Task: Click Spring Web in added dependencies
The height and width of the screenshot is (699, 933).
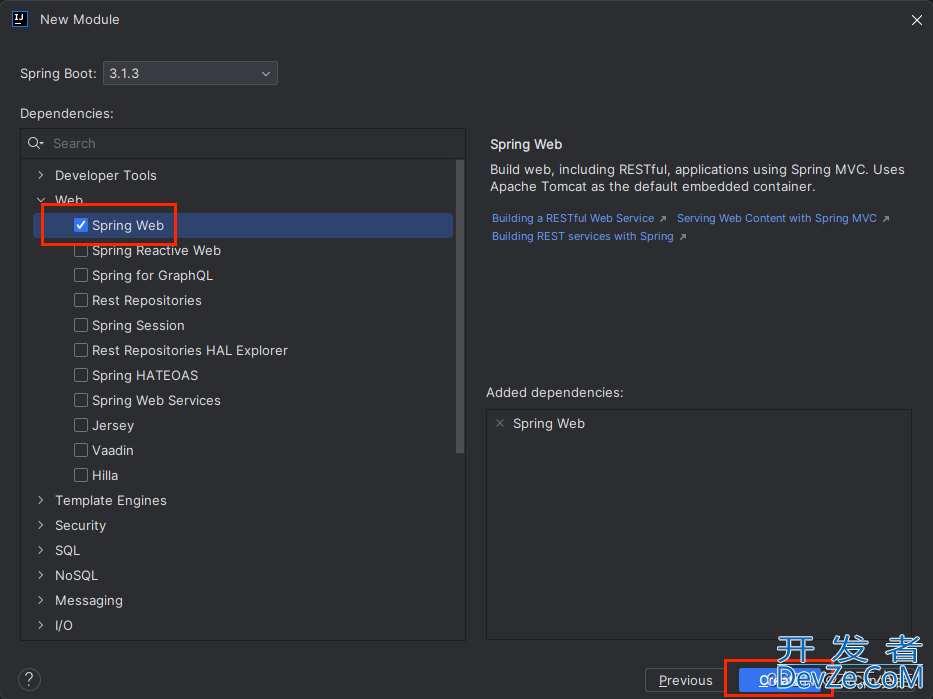Action: tap(549, 424)
